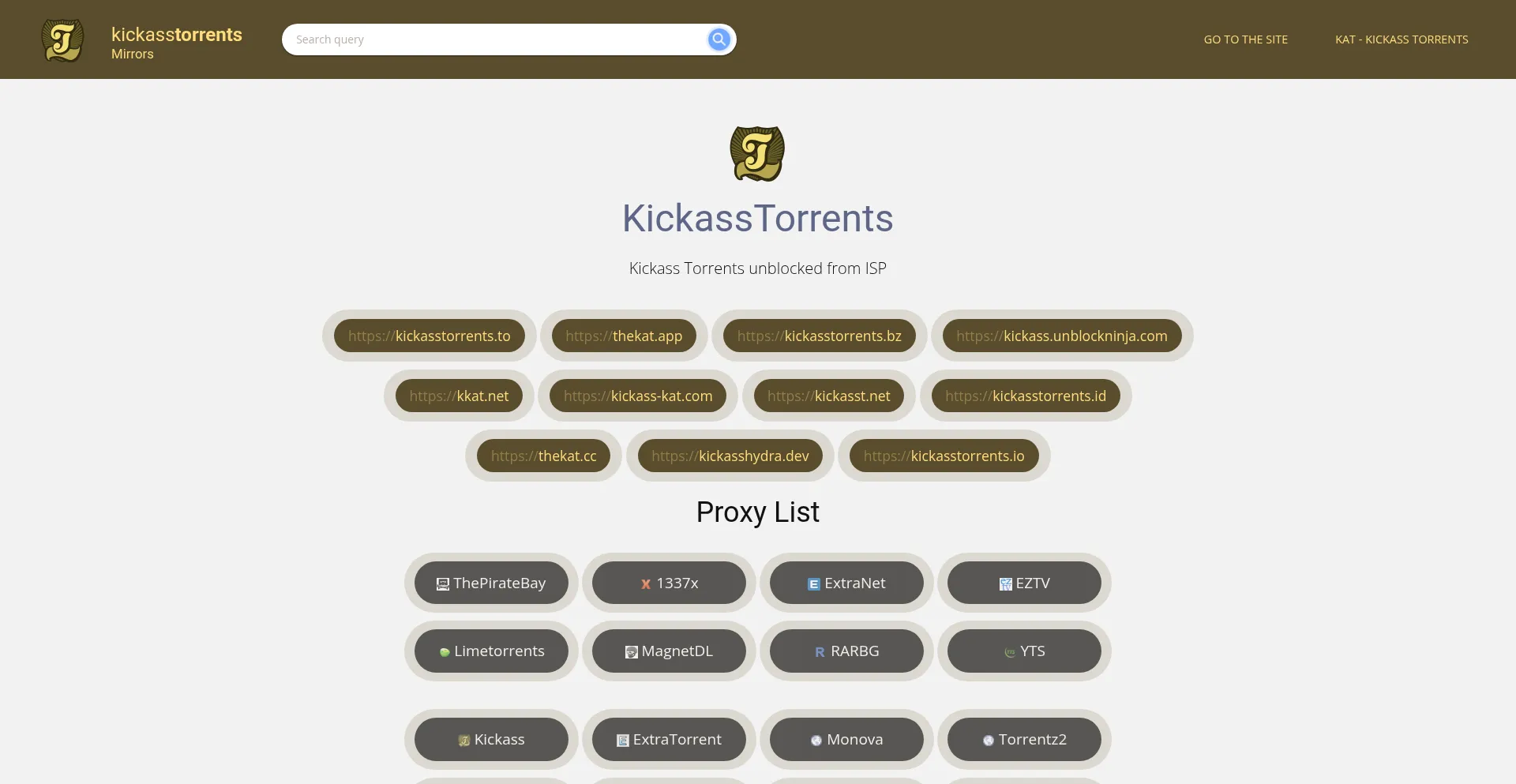
Task: Click the kickasshydra.dev mirror link
Action: (730, 456)
